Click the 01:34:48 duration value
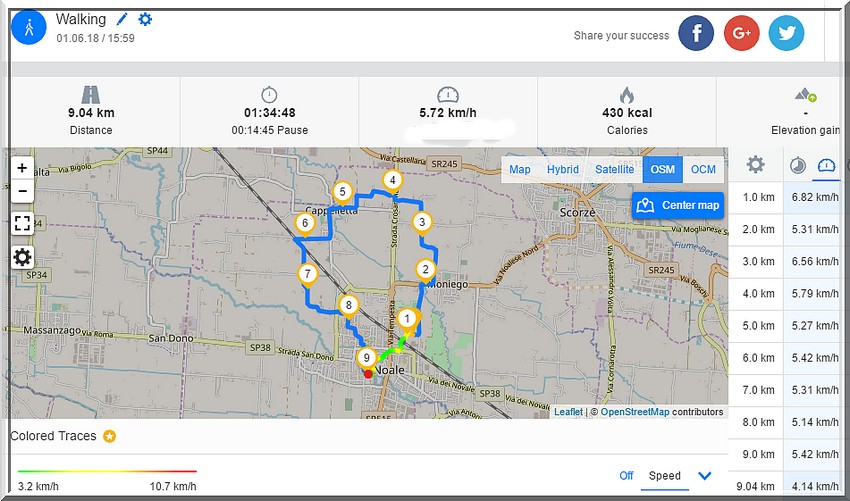850x501 pixels. click(269, 113)
